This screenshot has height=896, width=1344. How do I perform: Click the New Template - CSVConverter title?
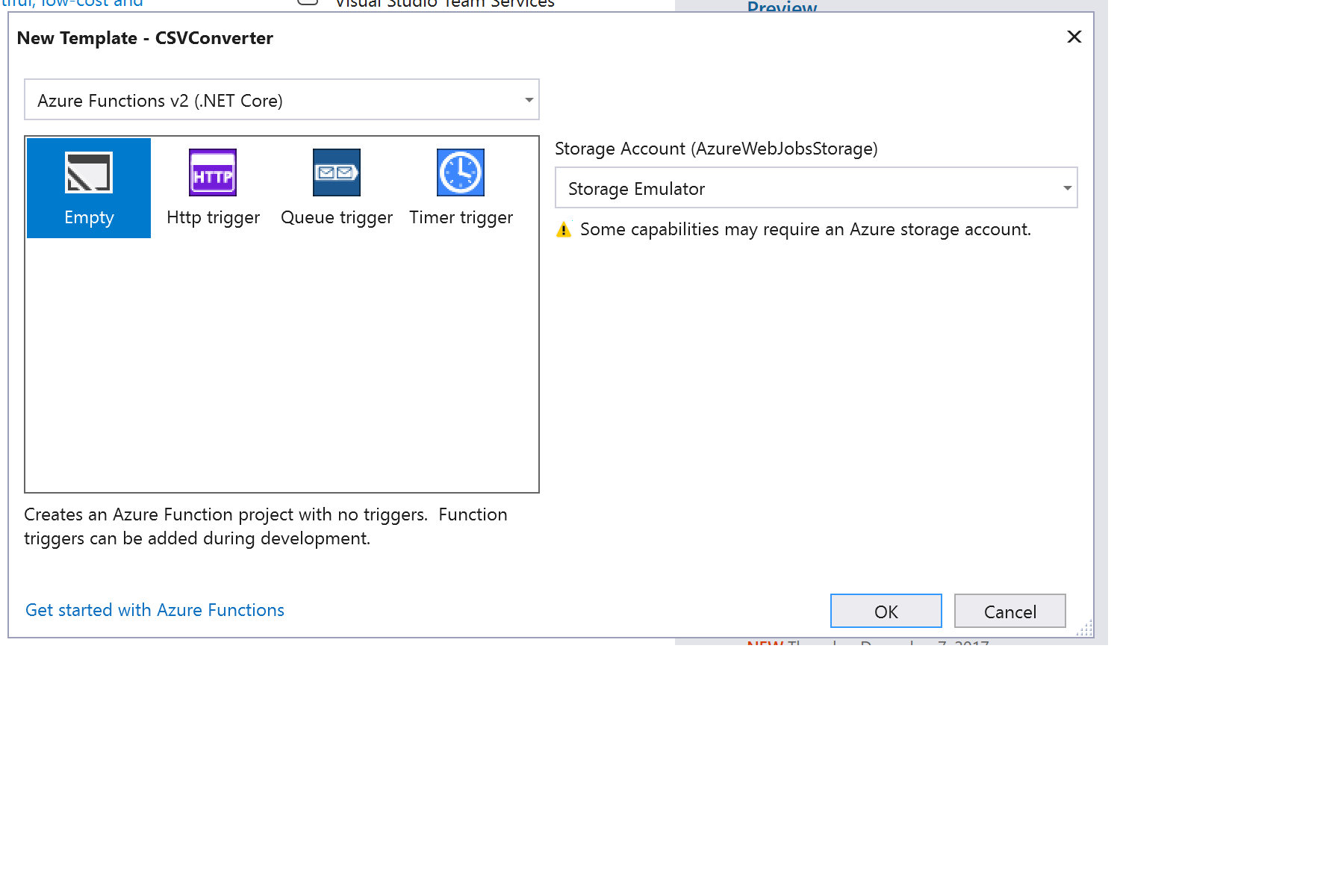(x=145, y=38)
